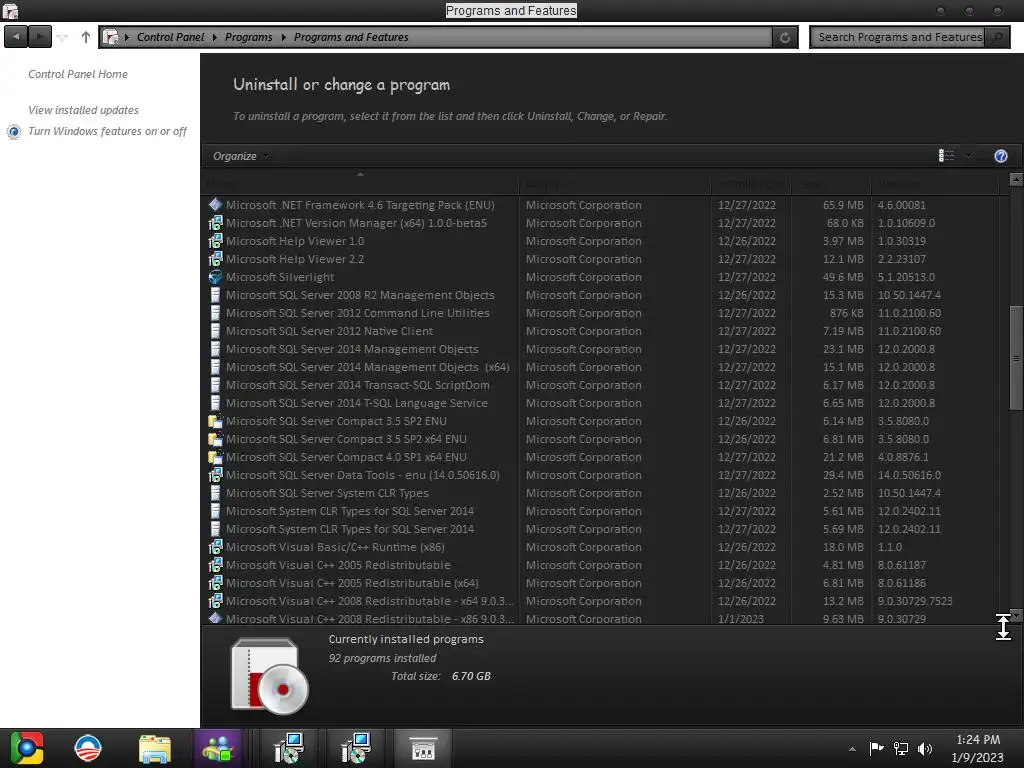Select the 5.61 MB size cell
The height and width of the screenshot is (768, 1024).
click(x=843, y=511)
